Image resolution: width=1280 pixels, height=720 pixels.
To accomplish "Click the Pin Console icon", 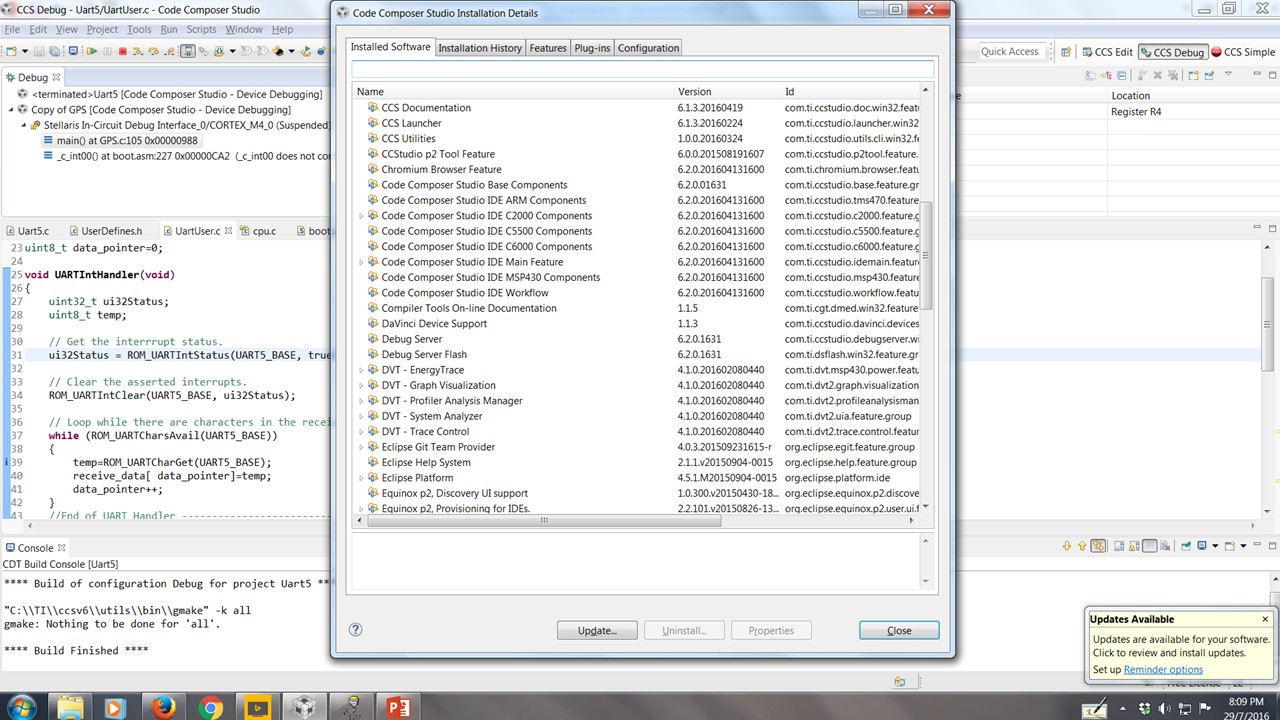I will coord(1185,546).
